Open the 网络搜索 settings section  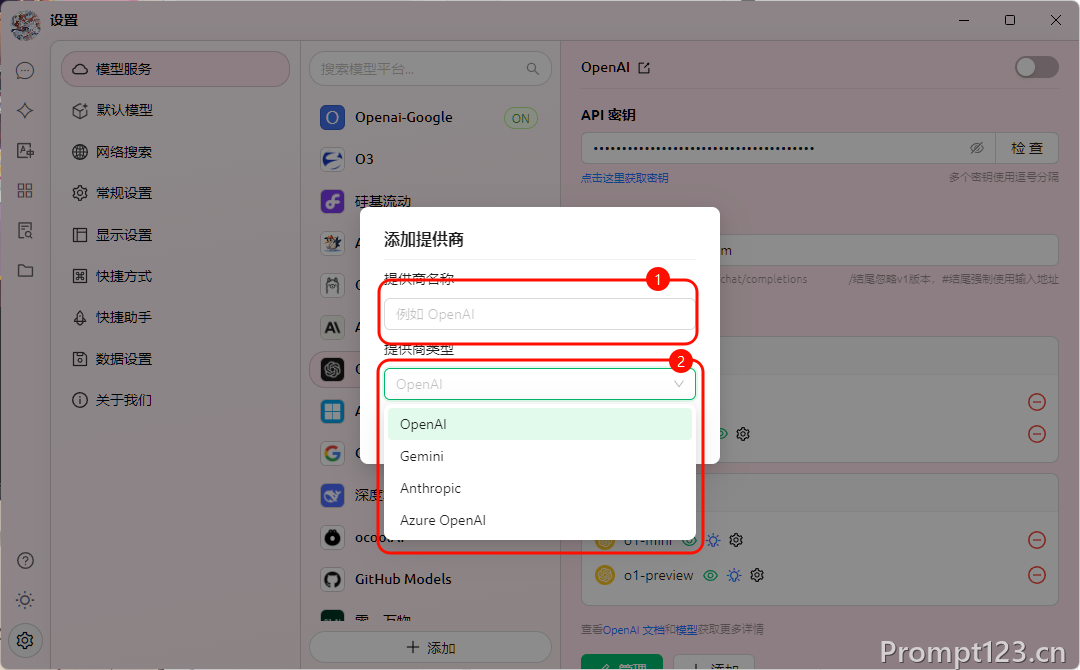coord(176,152)
